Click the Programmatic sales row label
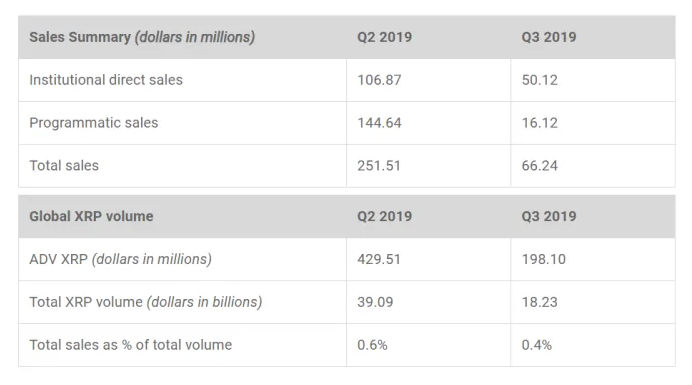The image size is (692, 385). [94, 123]
